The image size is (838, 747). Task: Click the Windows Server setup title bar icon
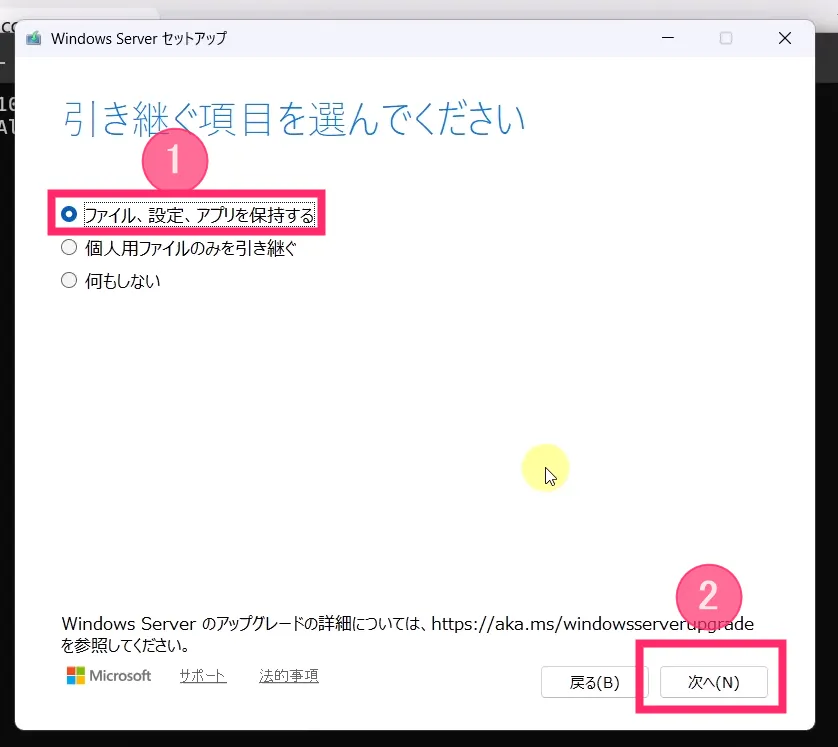(34, 39)
